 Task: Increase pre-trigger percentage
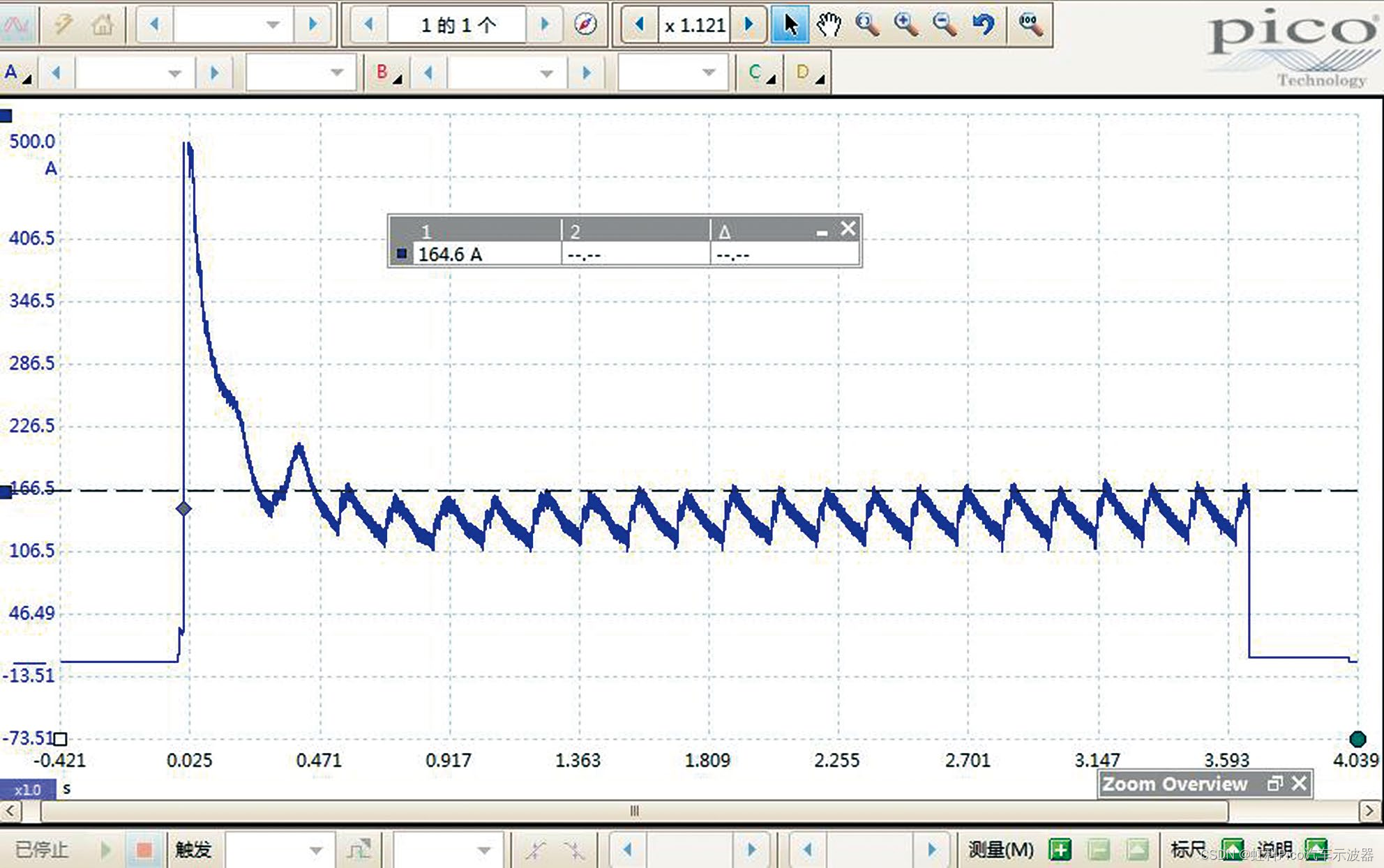pos(931,850)
